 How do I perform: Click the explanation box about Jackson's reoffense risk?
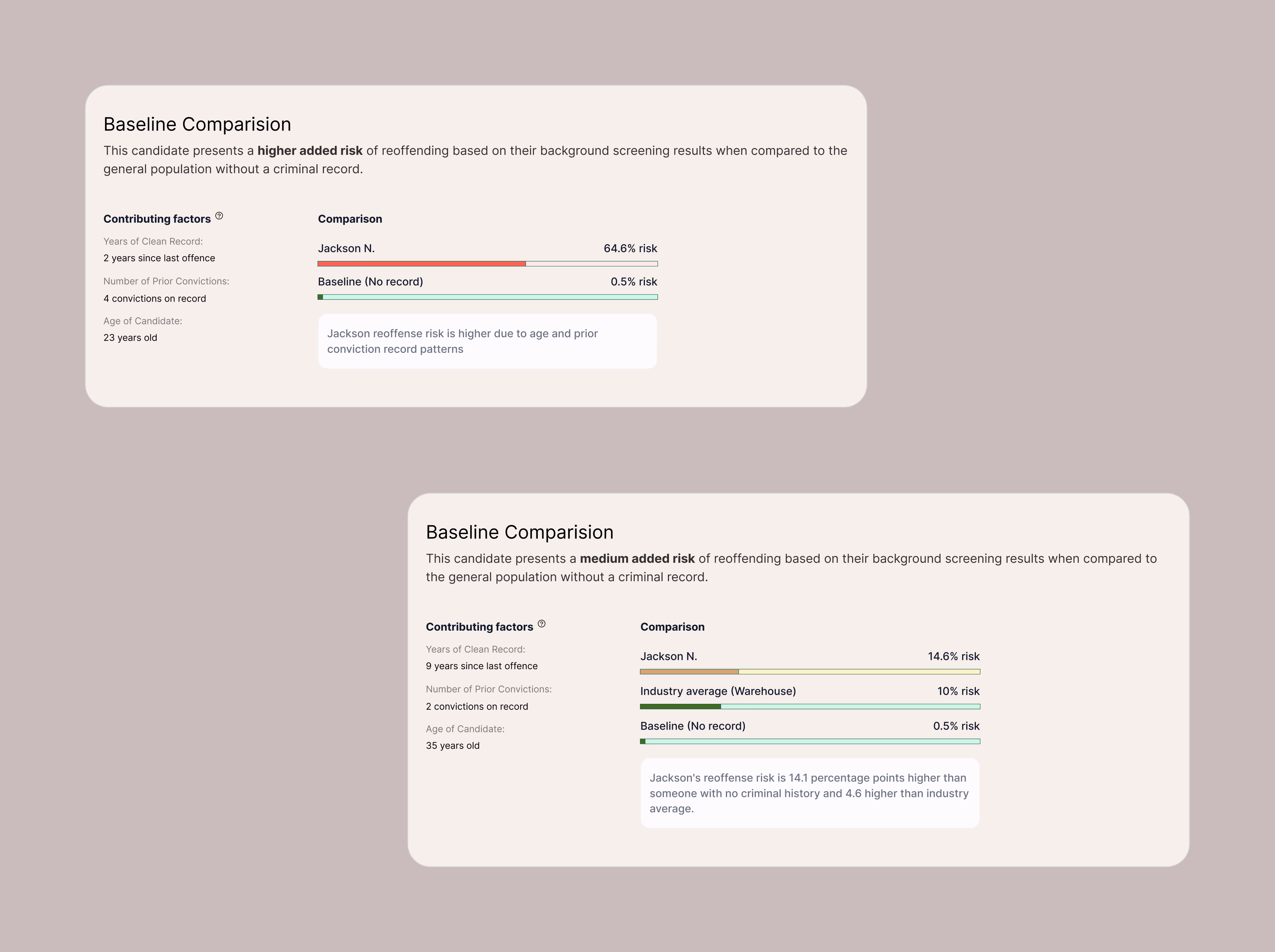810,794
